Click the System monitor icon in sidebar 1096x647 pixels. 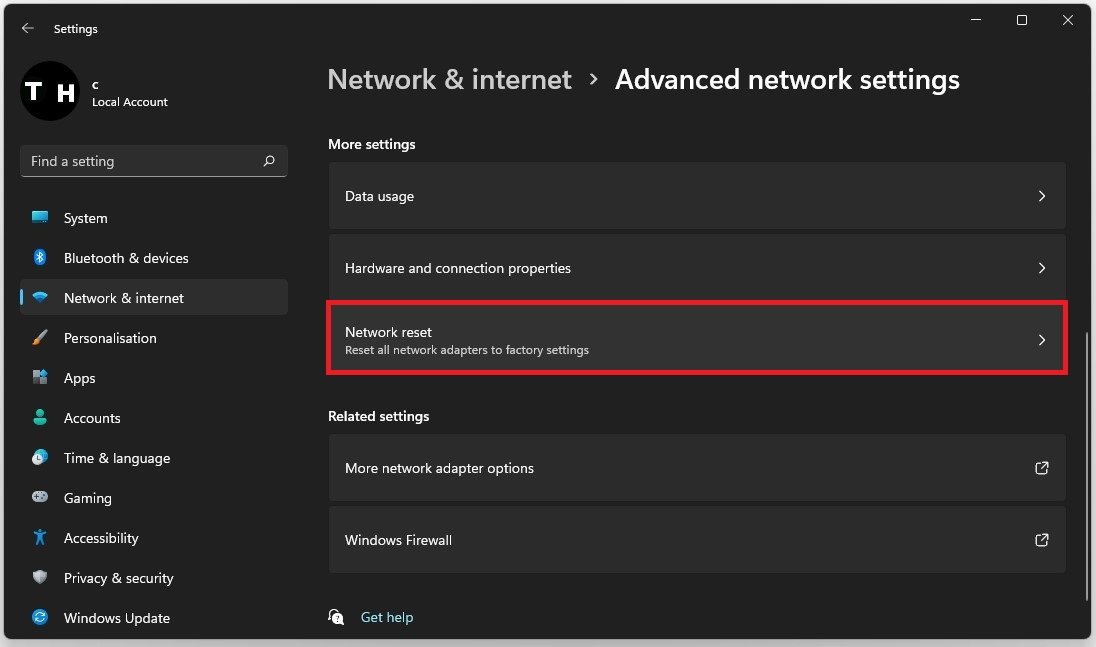click(40, 218)
